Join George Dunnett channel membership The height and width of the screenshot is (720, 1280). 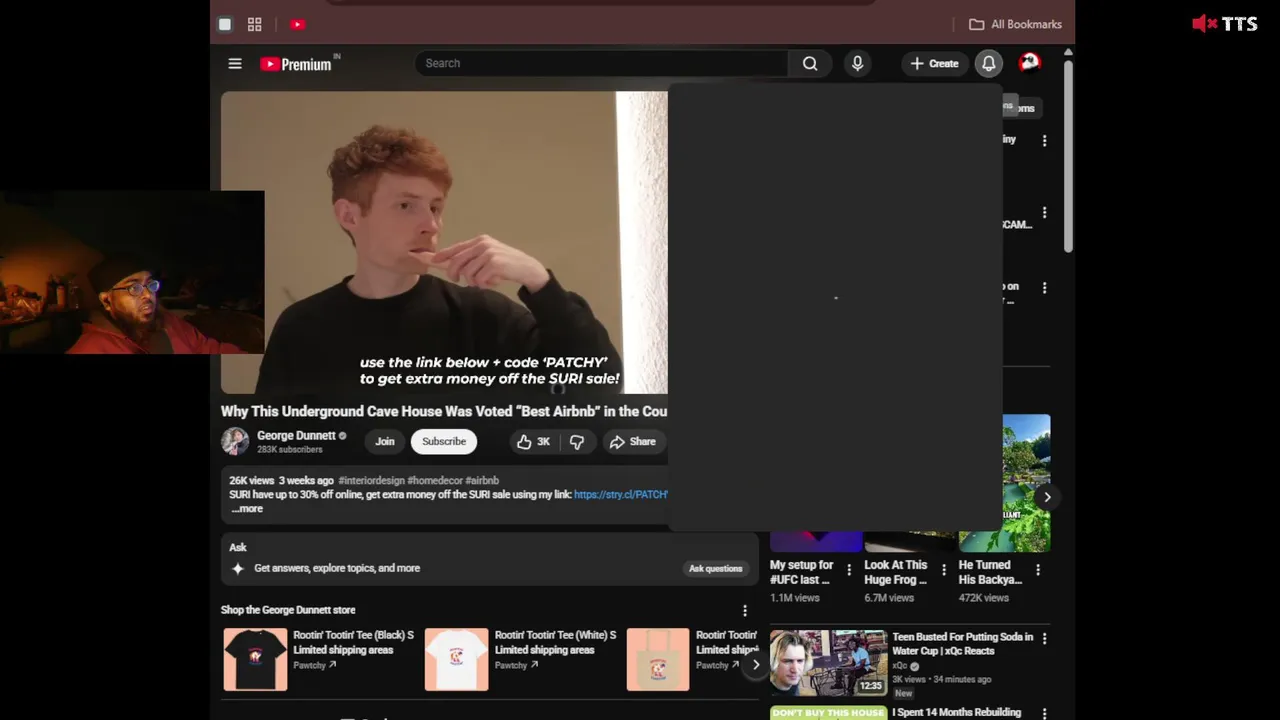click(x=385, y=442)
